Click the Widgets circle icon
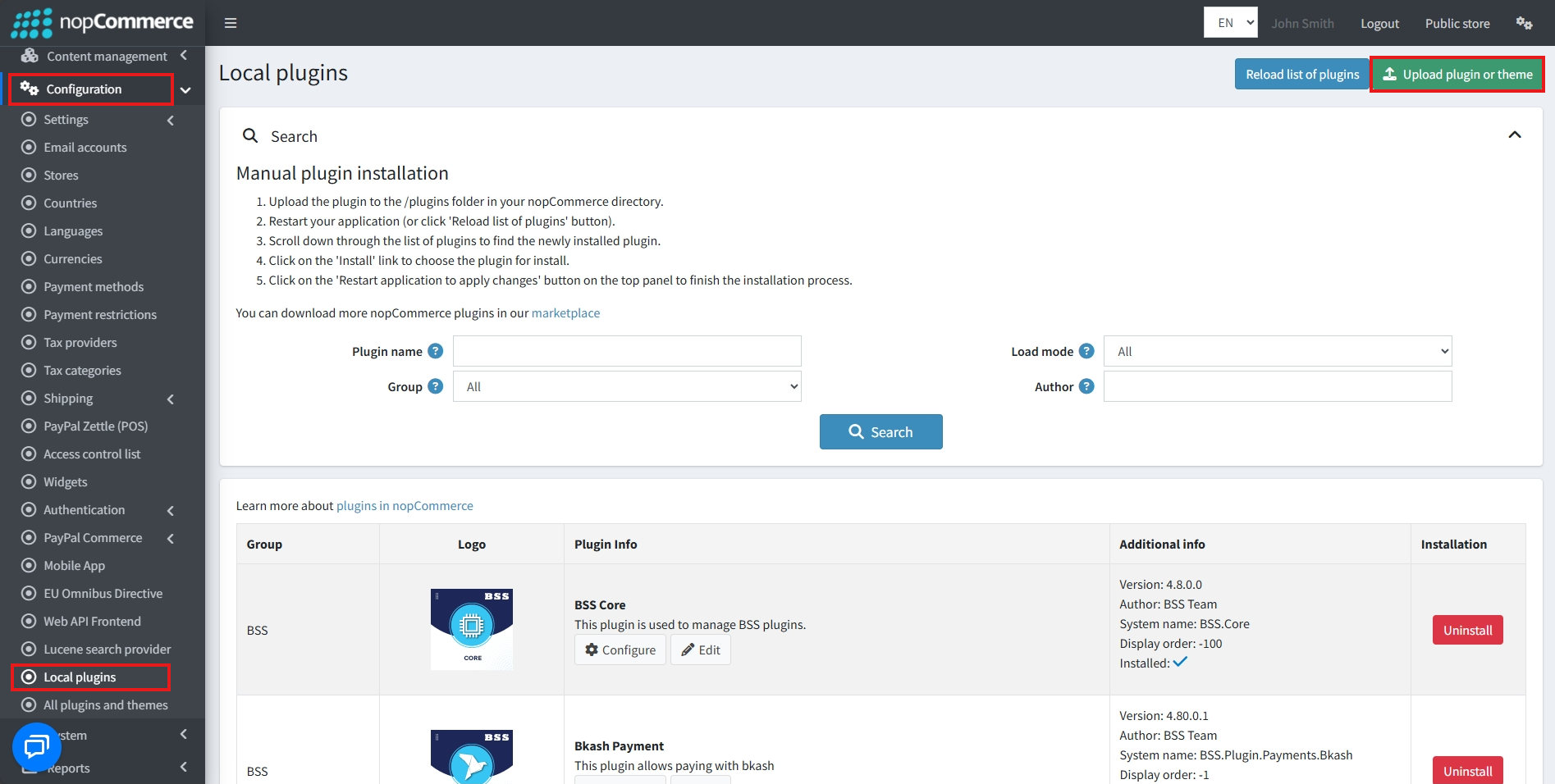The width and height of the screenshot is (1555, 784). point(29,482)
